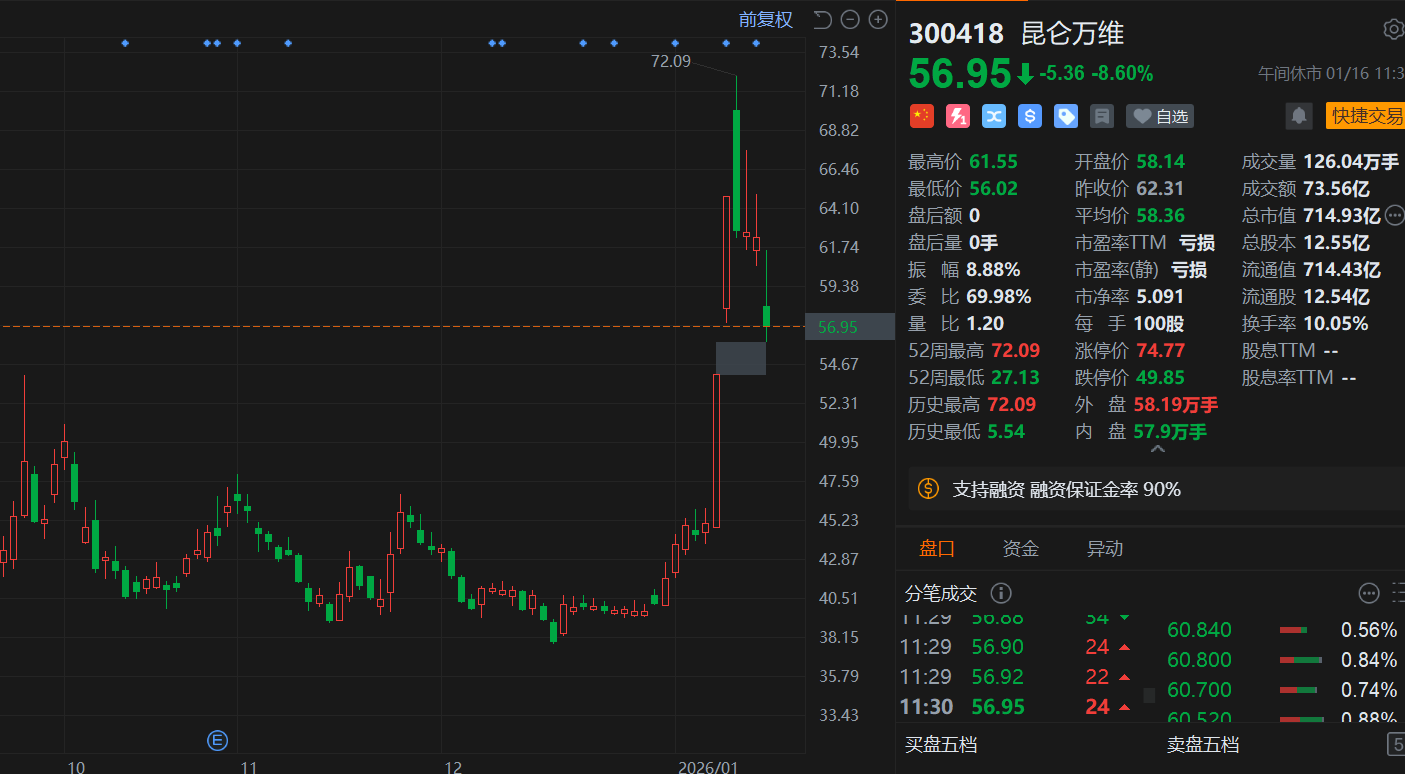Click the blue shuffle arrows icon
The width and height of the screenshot is (1405, 774).
tap(994, 116)
